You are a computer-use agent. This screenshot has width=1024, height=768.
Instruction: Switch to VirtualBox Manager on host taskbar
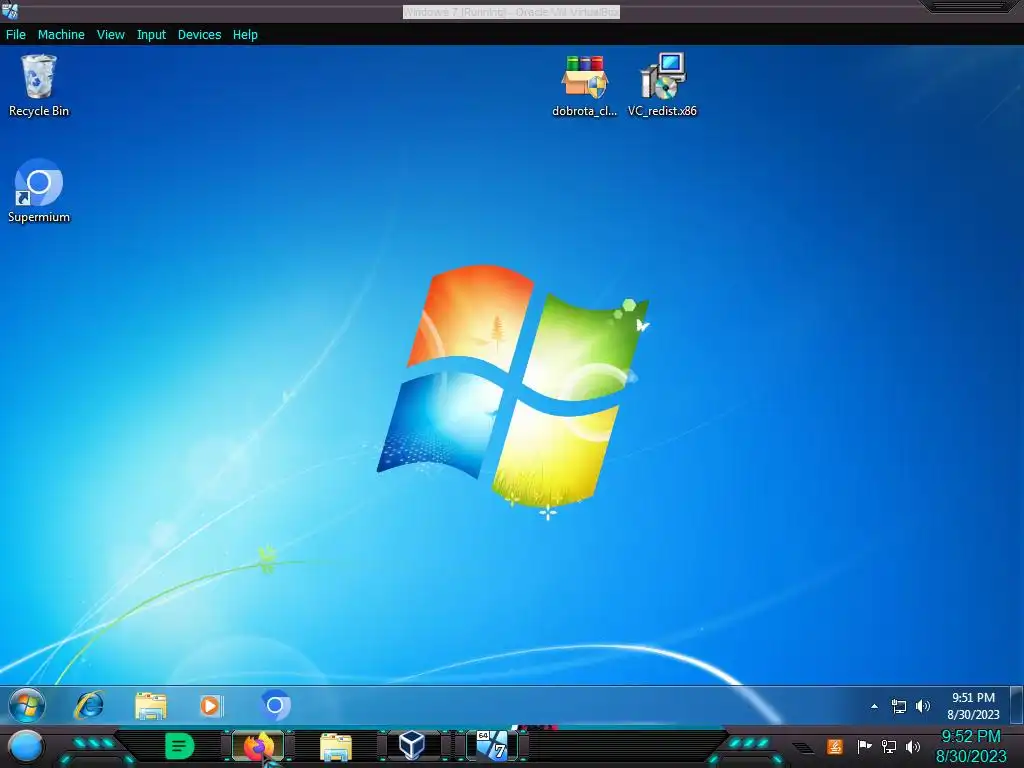click(411, 746)
